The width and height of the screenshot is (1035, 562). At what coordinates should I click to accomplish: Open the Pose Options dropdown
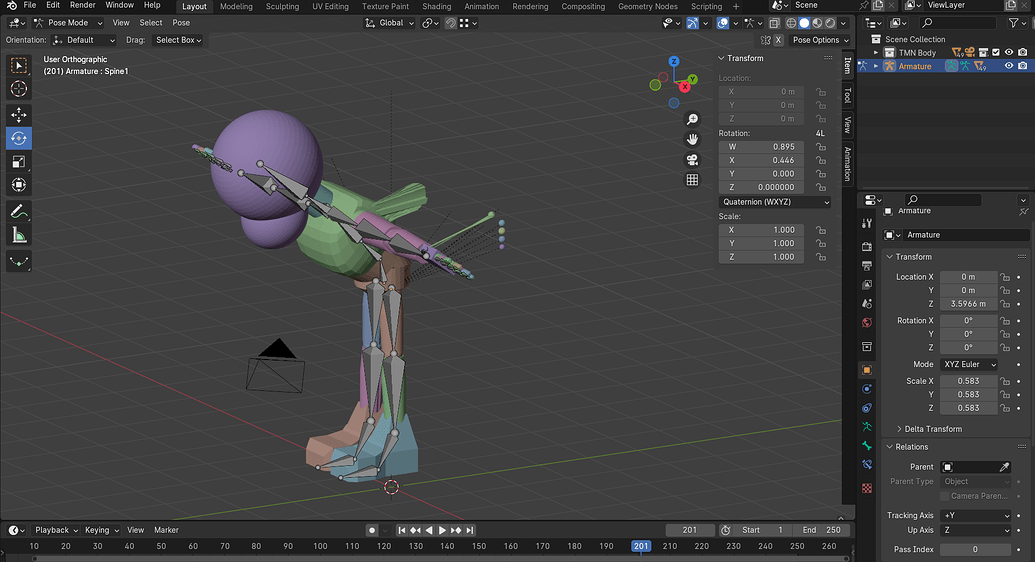coord(820,40)
